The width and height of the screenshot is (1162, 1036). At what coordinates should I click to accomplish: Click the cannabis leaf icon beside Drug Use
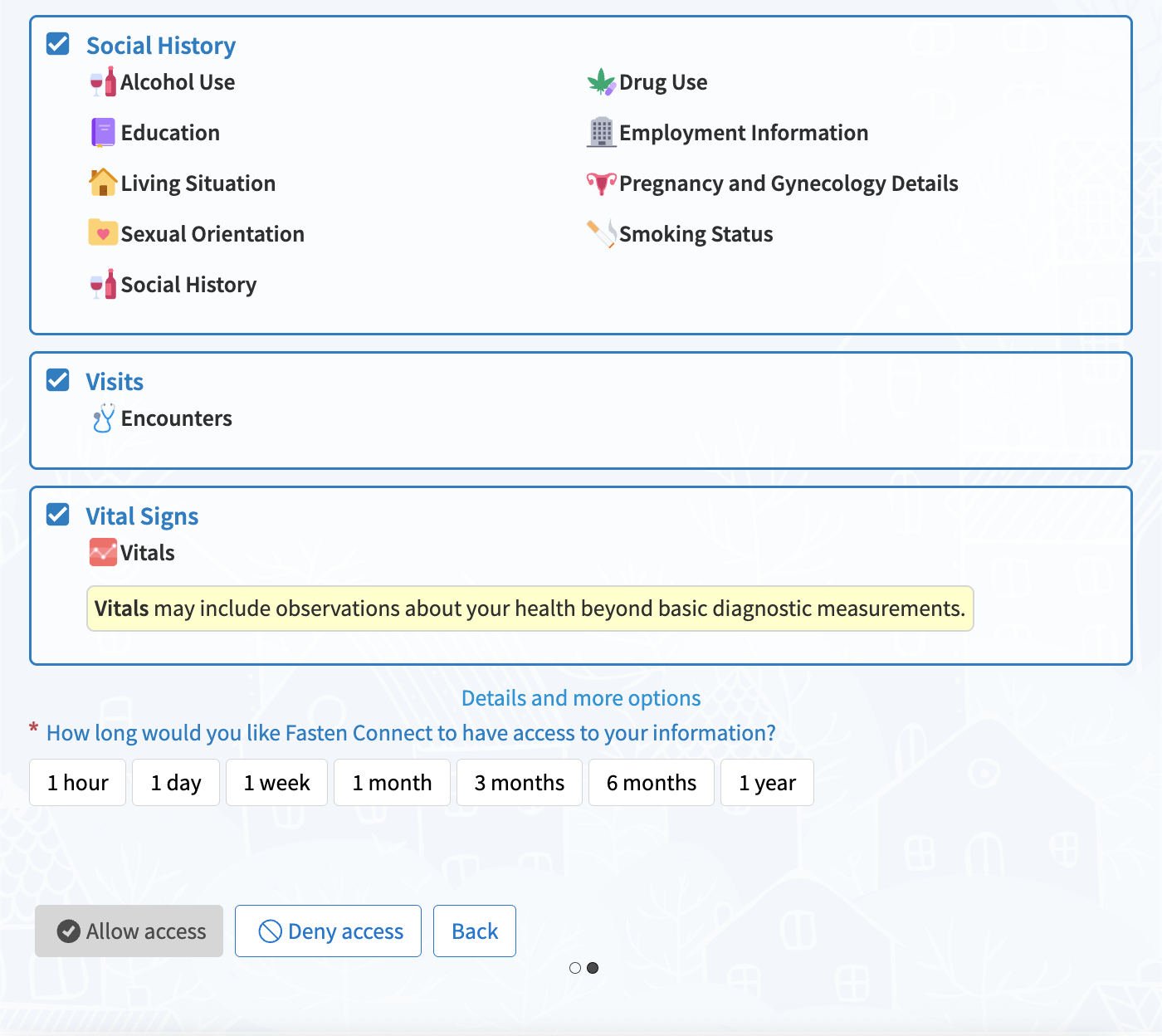click(x=601, y=82)
